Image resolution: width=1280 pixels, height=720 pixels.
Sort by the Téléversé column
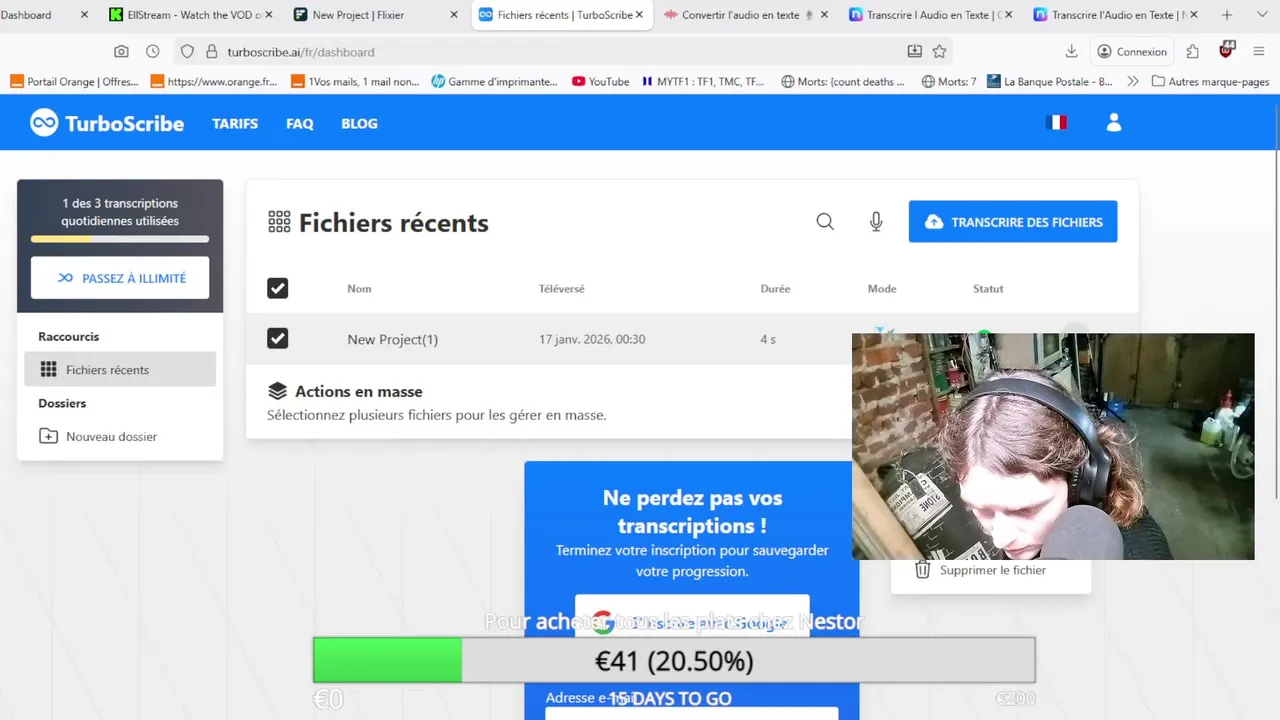tap(561, 289)
